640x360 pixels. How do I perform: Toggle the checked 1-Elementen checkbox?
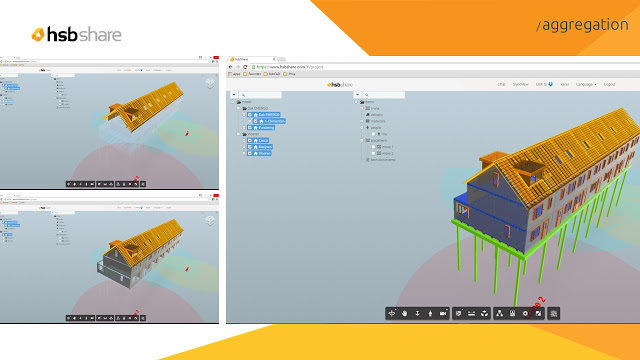coord(256,121)
